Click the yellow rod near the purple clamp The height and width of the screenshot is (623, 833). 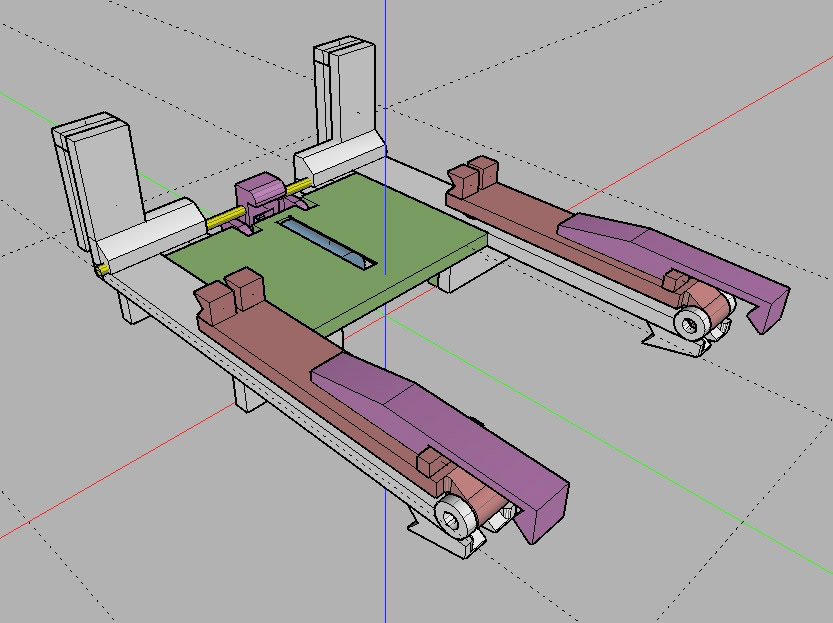pos(222,217)
